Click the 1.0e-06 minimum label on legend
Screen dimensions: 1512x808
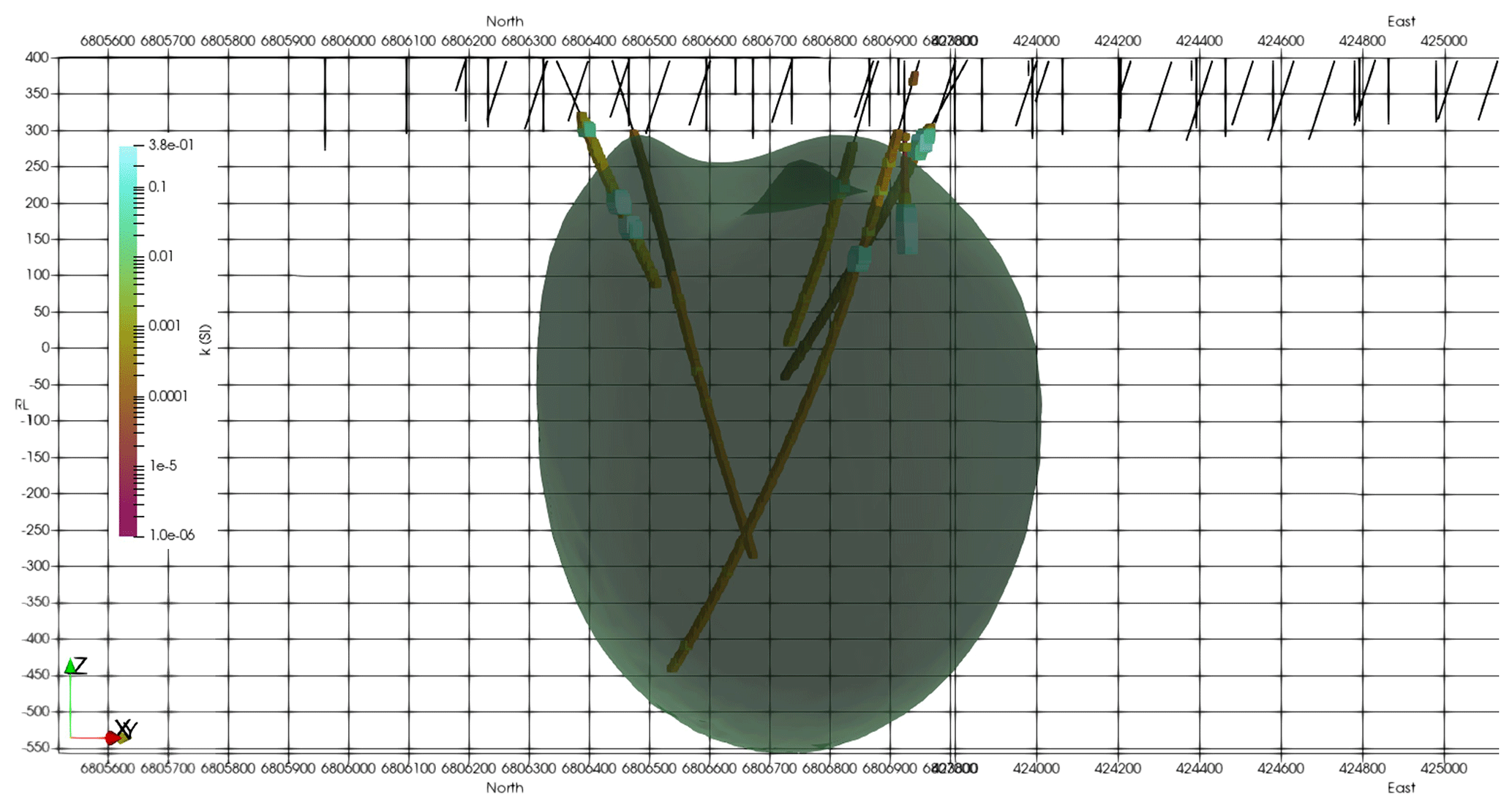pos(172,535)
